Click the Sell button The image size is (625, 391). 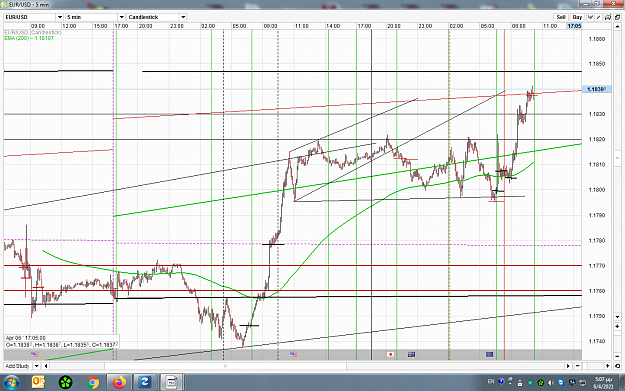tap(561, 17)
